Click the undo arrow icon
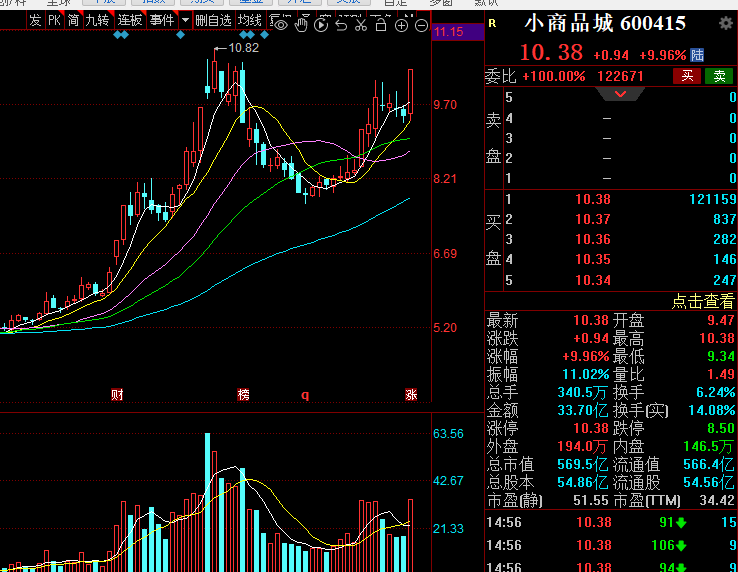This screenshot has width=738, height=572. pos(341,25)
